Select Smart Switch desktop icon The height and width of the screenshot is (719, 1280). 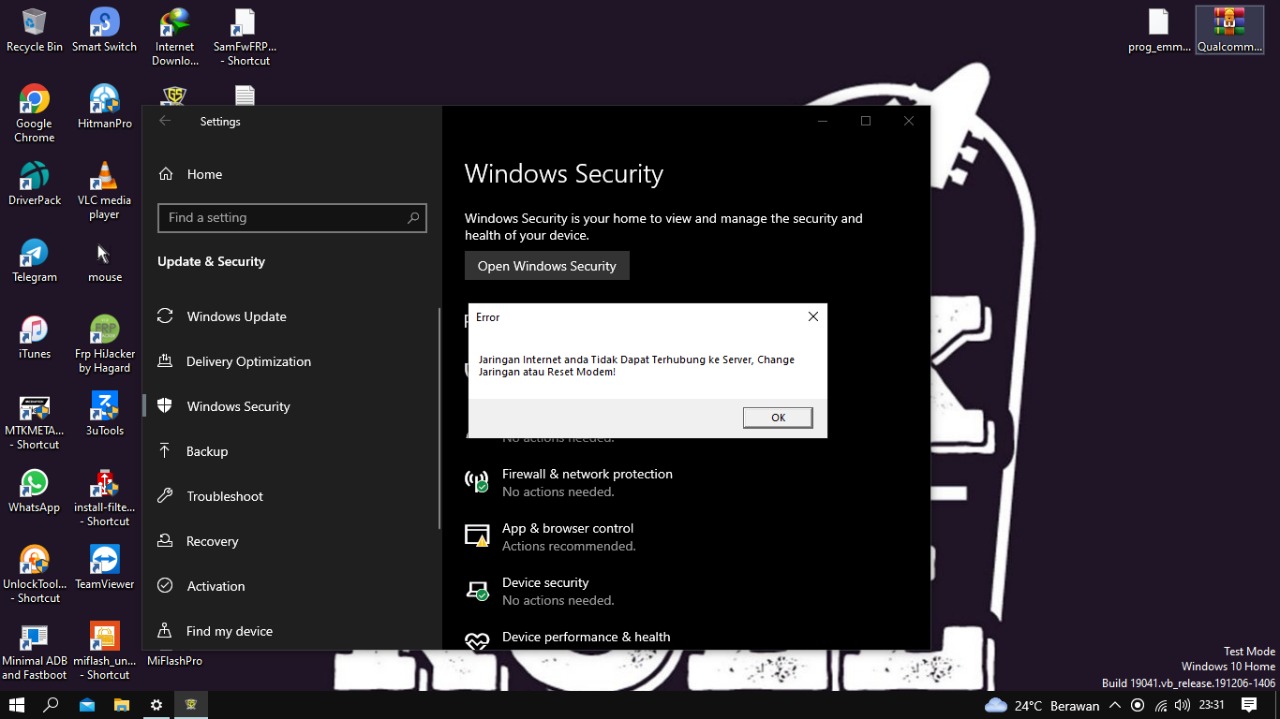(104, 31)
